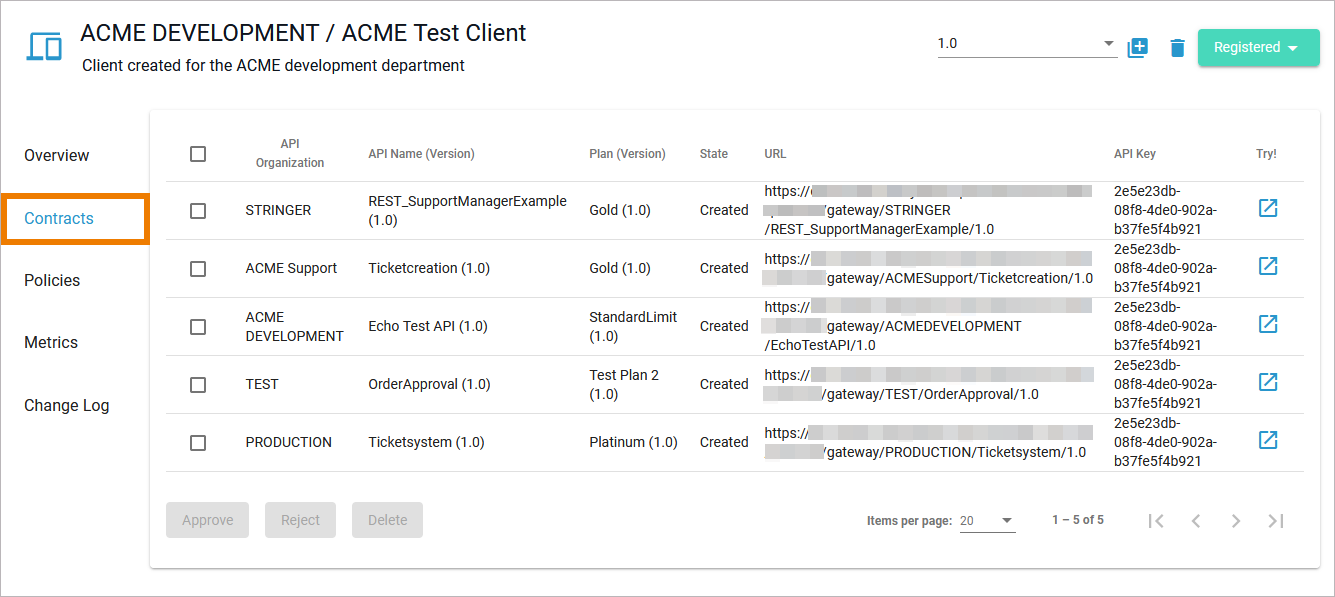Click the previous page arrow
This screenshot has height=597, width=1335.
1196,520
